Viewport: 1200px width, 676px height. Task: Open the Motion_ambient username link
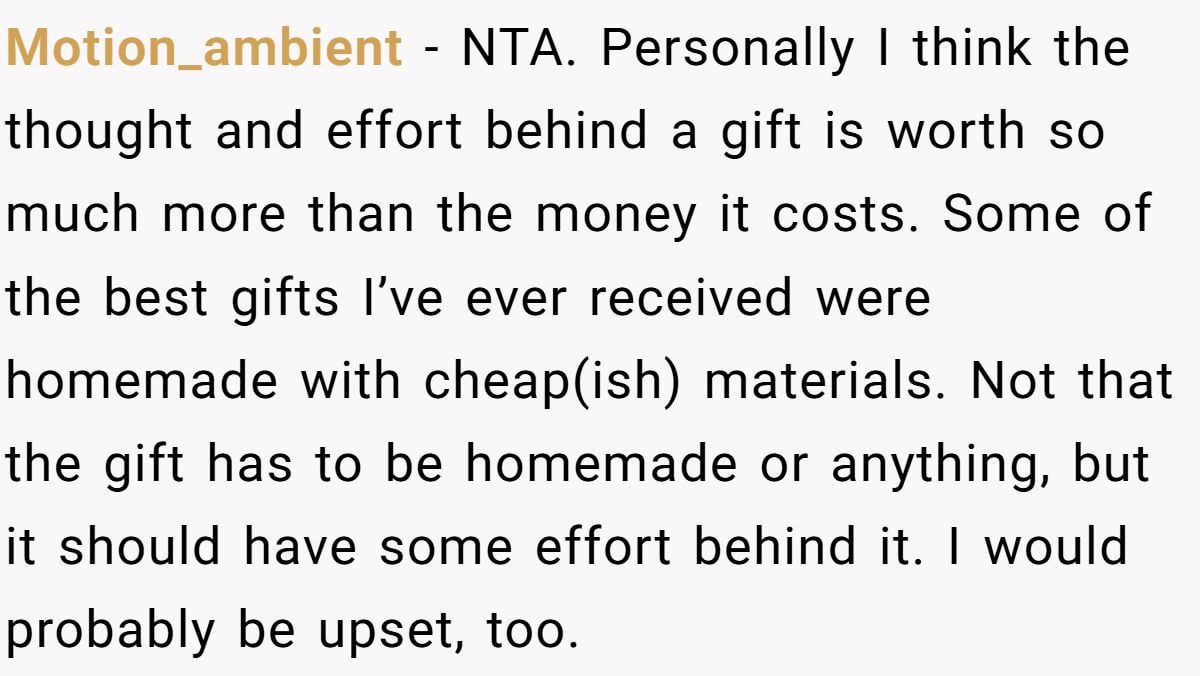pos(204,49)
